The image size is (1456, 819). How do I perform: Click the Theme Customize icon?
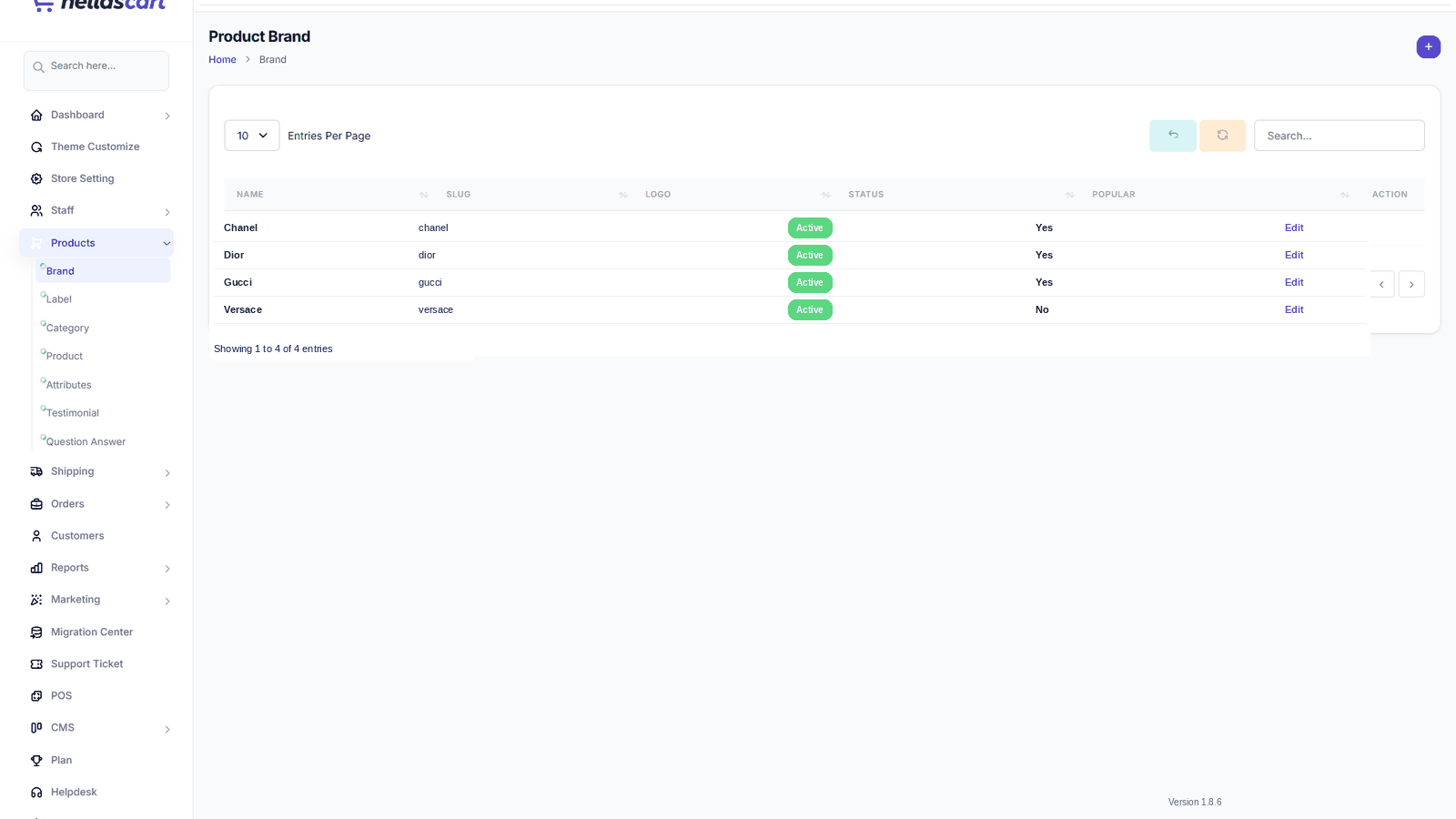coord(36,147)
